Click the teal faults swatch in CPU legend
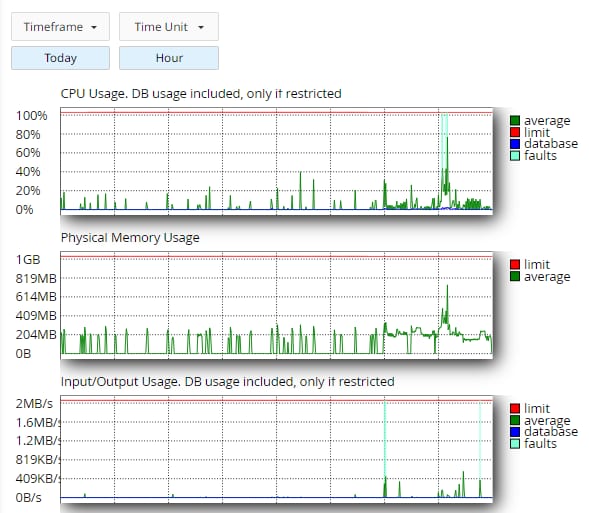589x513 pixels. coord(515,155)
